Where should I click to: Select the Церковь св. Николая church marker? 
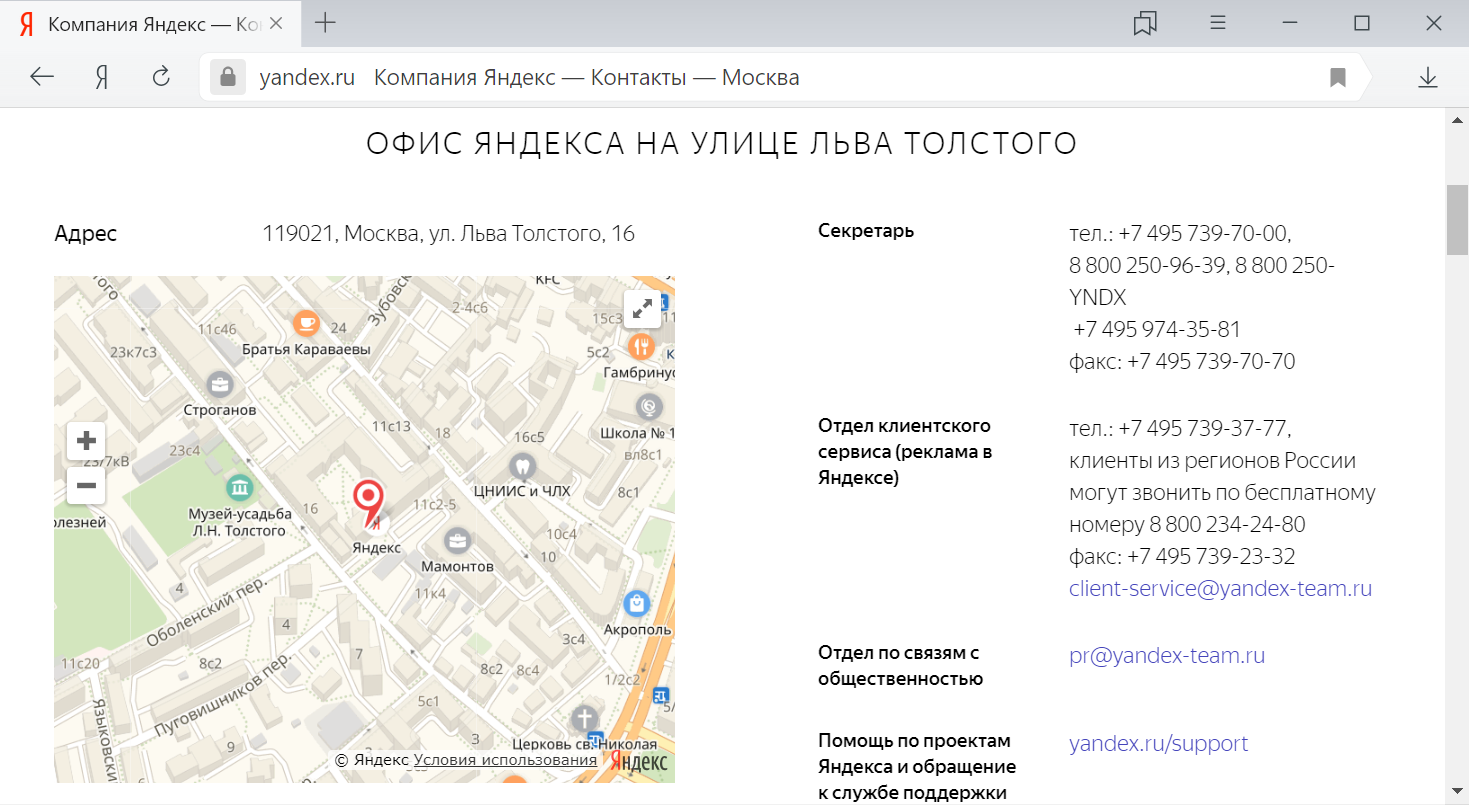(x=585, y=718)
